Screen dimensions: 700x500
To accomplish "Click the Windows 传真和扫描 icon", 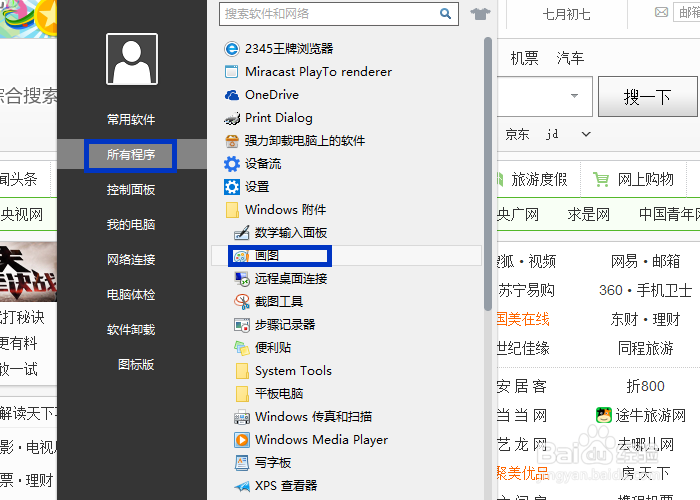I will tap(242, 417).
